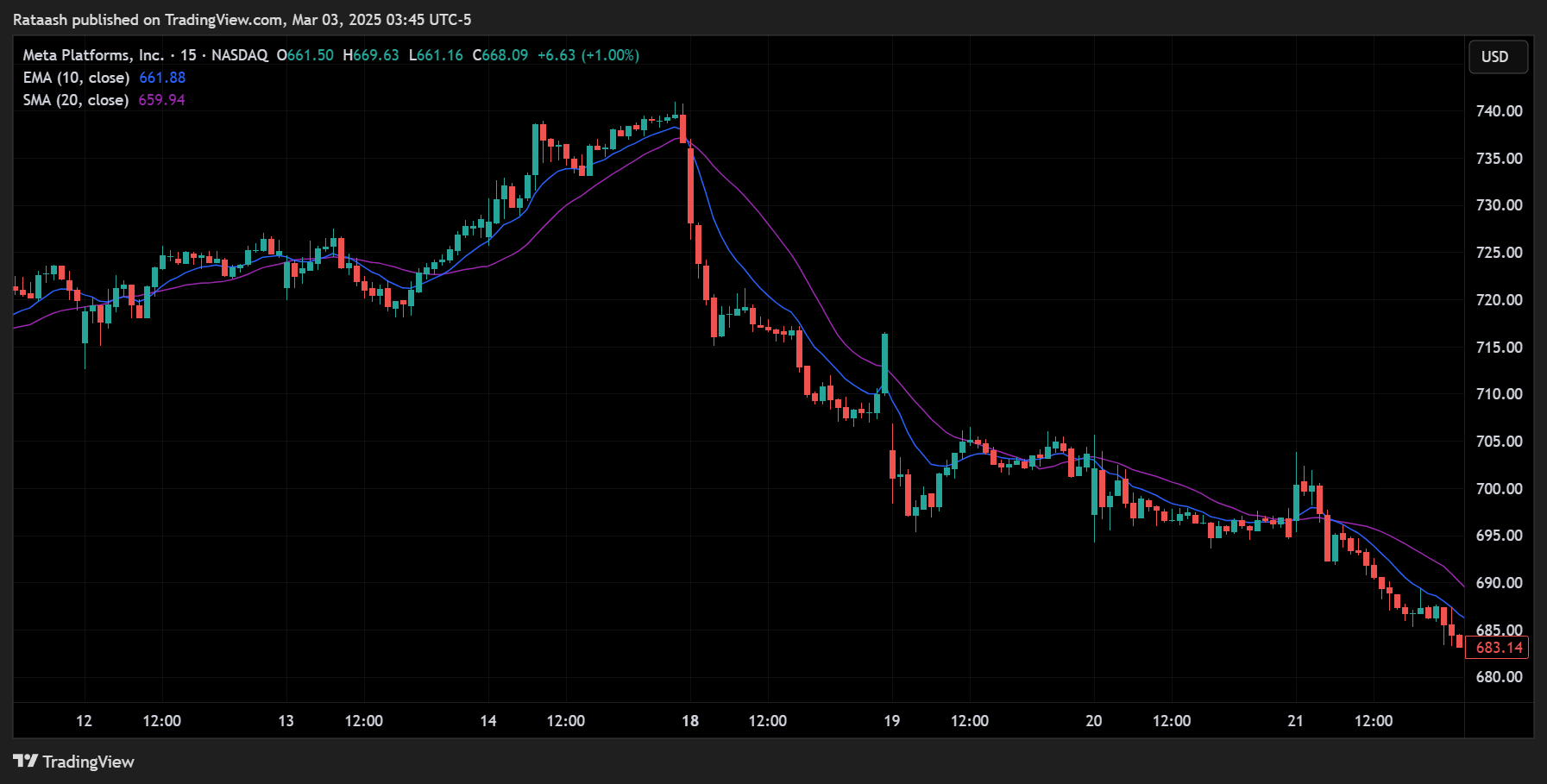Click date label 12 on time axis
This screenshot has width=1547, height=784.
point(84,721)
